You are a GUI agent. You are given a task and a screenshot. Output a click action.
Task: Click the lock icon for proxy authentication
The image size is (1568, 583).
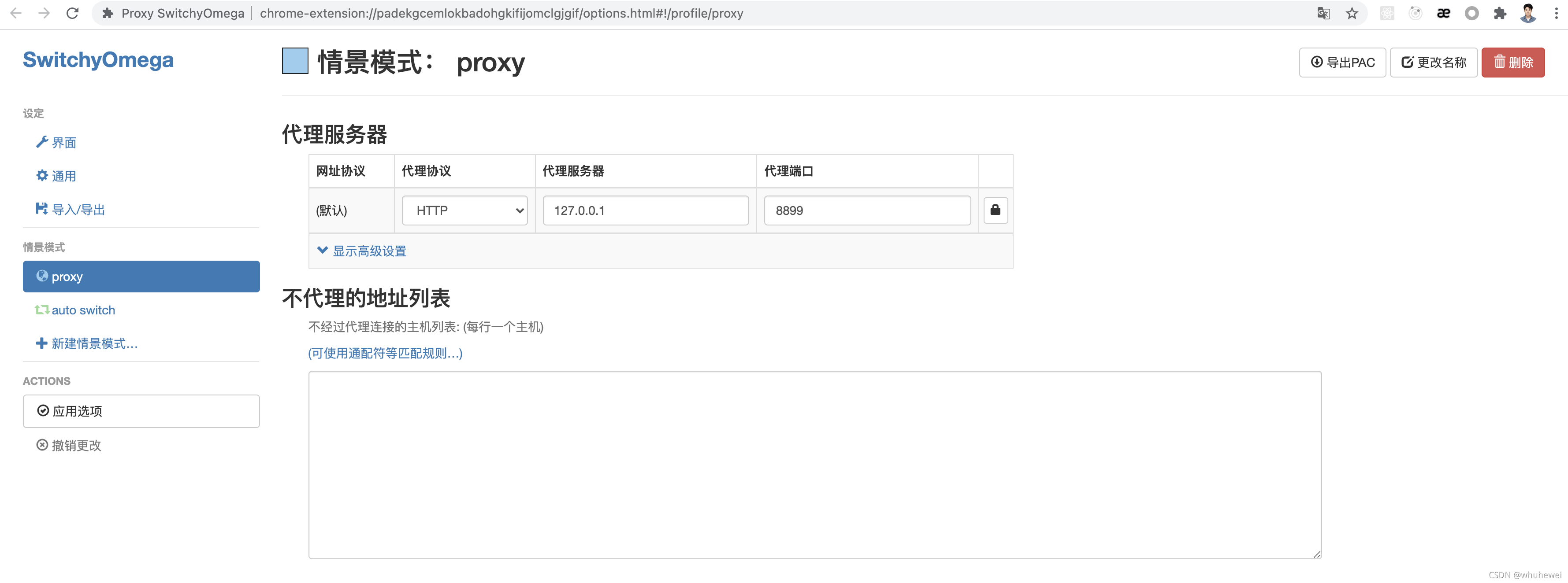pyautogui.click(x=995, y=210)
